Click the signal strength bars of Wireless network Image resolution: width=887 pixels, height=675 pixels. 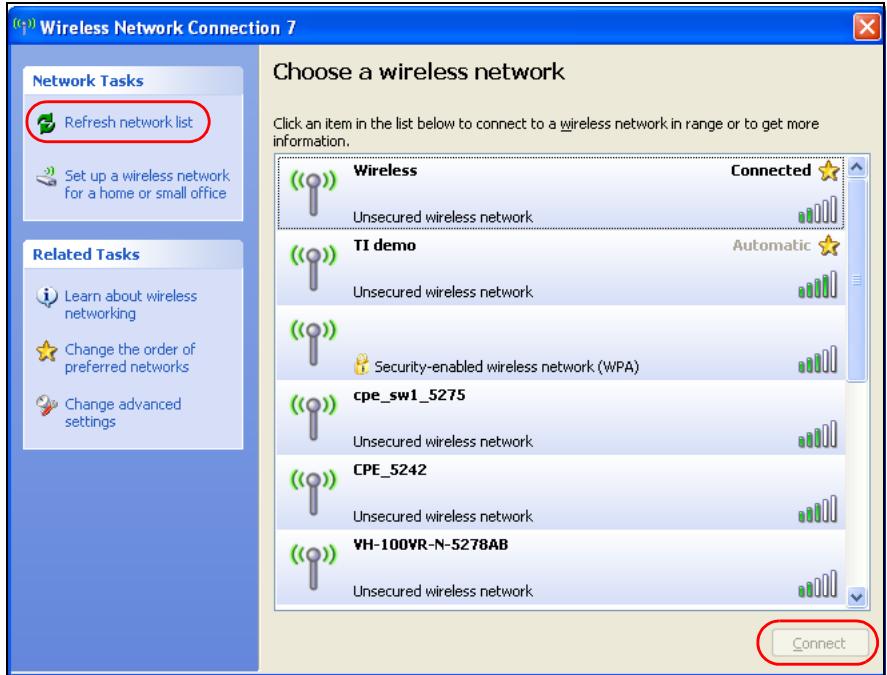point(817,209)
